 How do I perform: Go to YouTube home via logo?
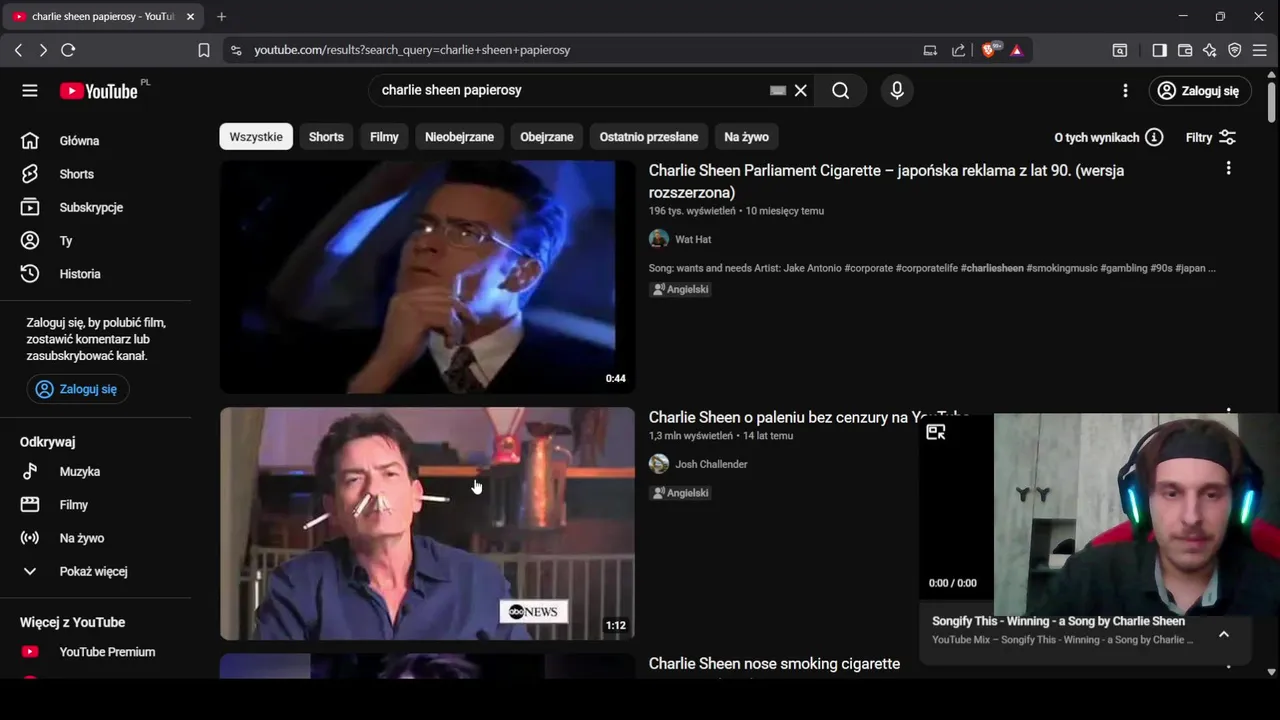(98, 91)
